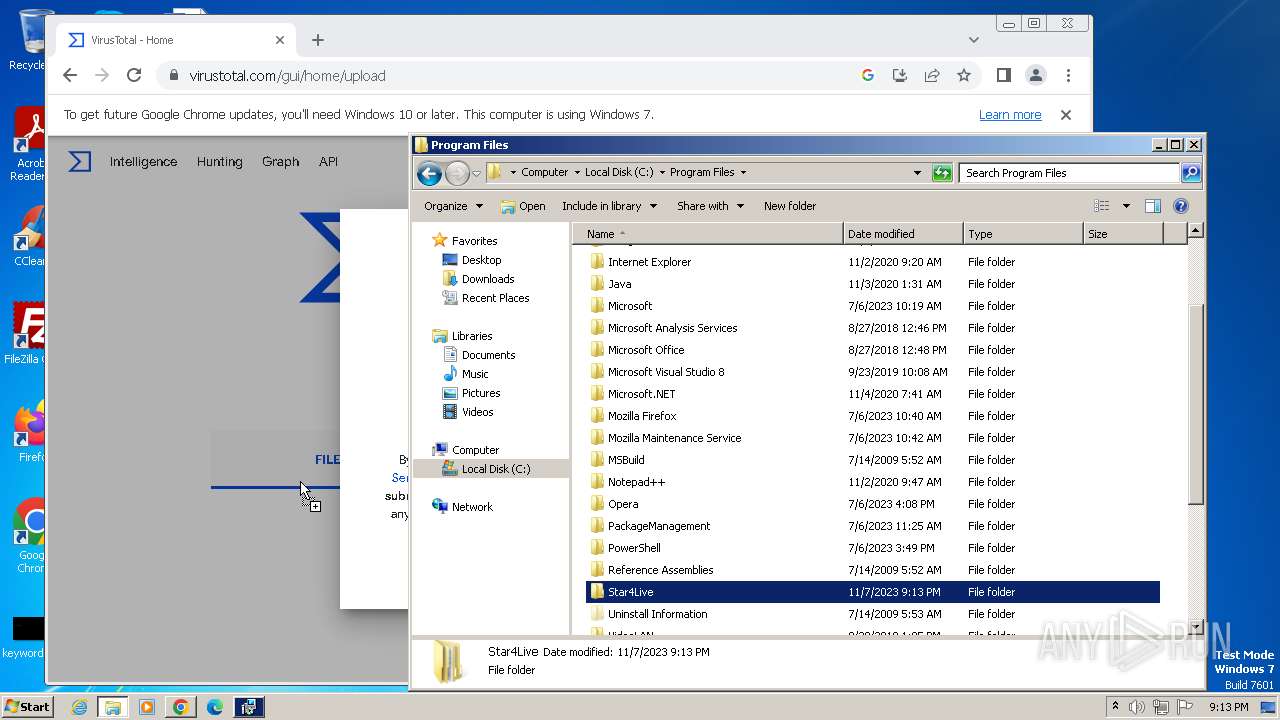Select the Star4Live folder row

[872, 592]
